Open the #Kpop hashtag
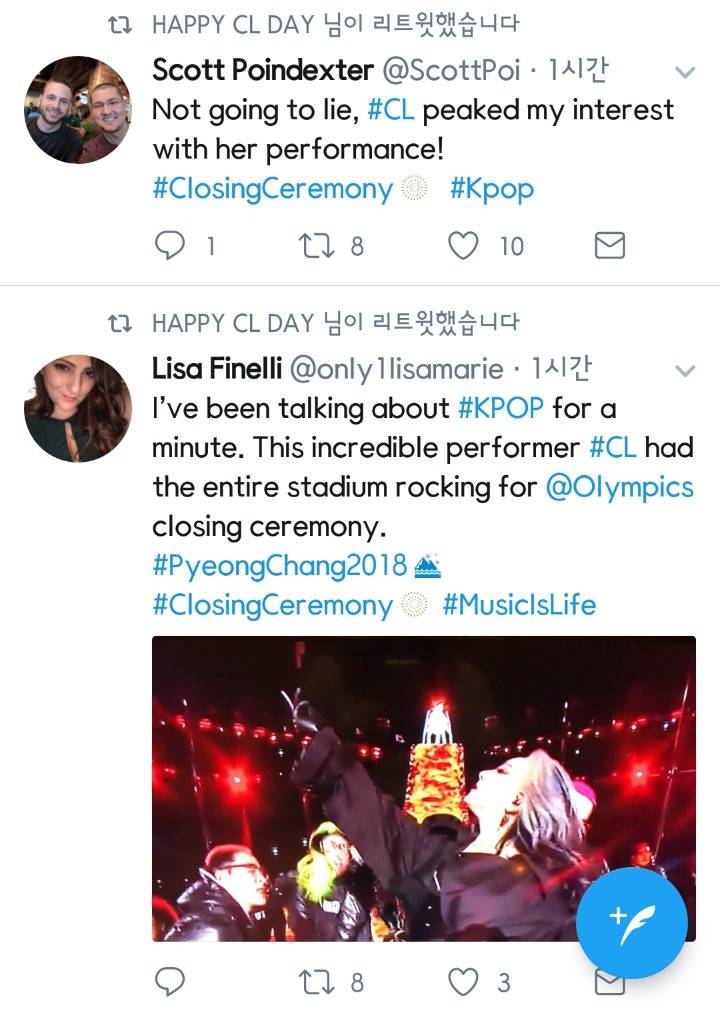Viewport: 720px width, 1011px height. click(491, 189)
